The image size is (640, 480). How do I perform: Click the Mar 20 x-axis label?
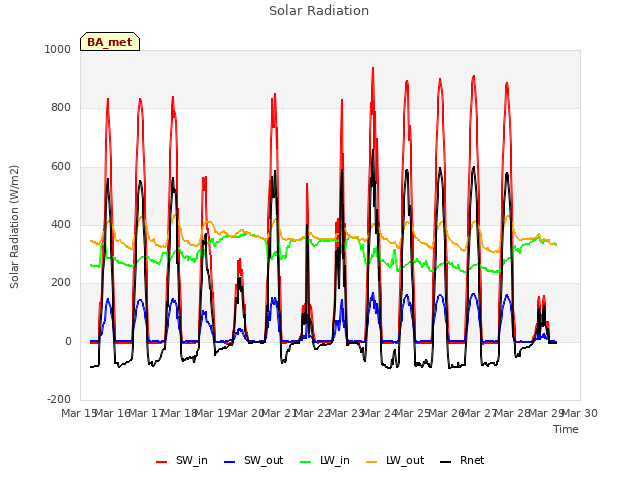(246, 413)
